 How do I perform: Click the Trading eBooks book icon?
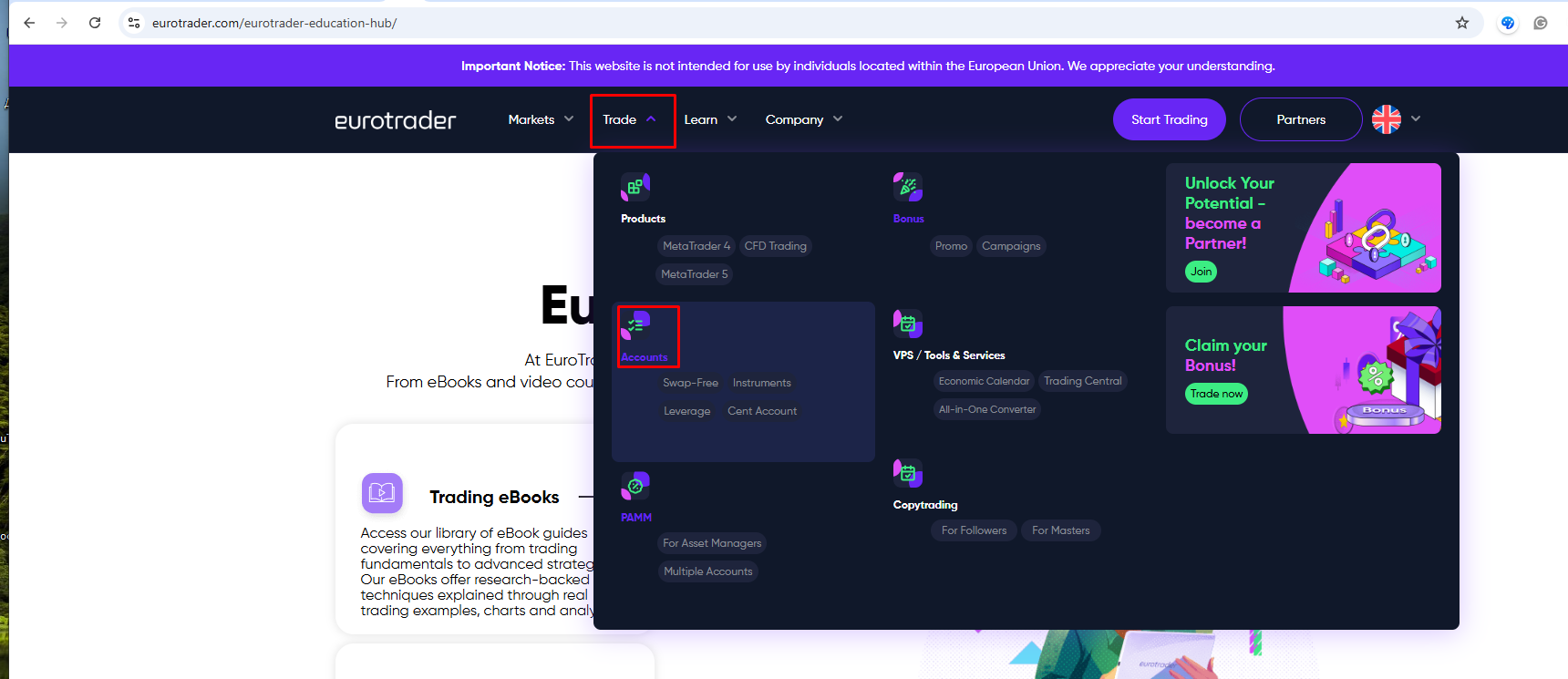pos(382,493)
